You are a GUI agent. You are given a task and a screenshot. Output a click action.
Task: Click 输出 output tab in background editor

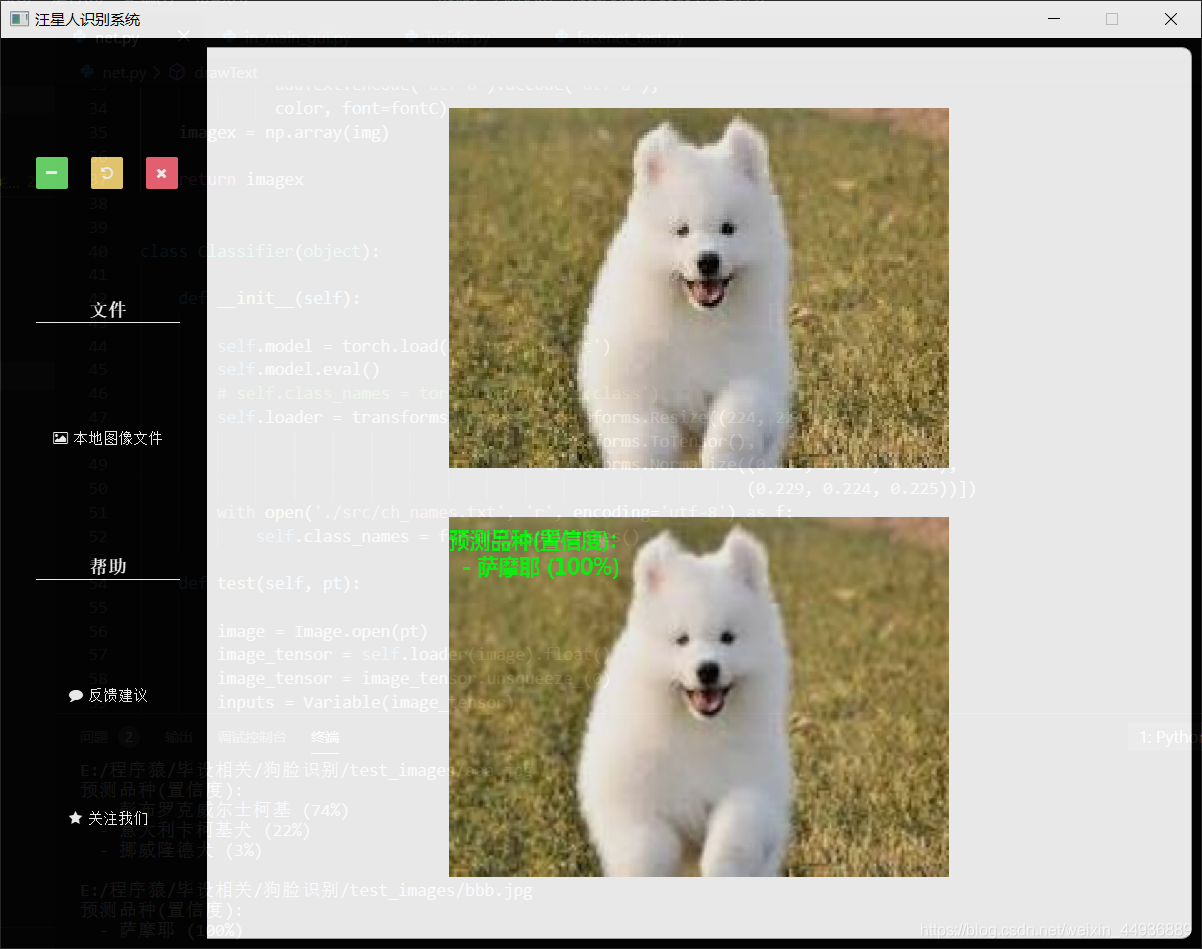point(179,737)
